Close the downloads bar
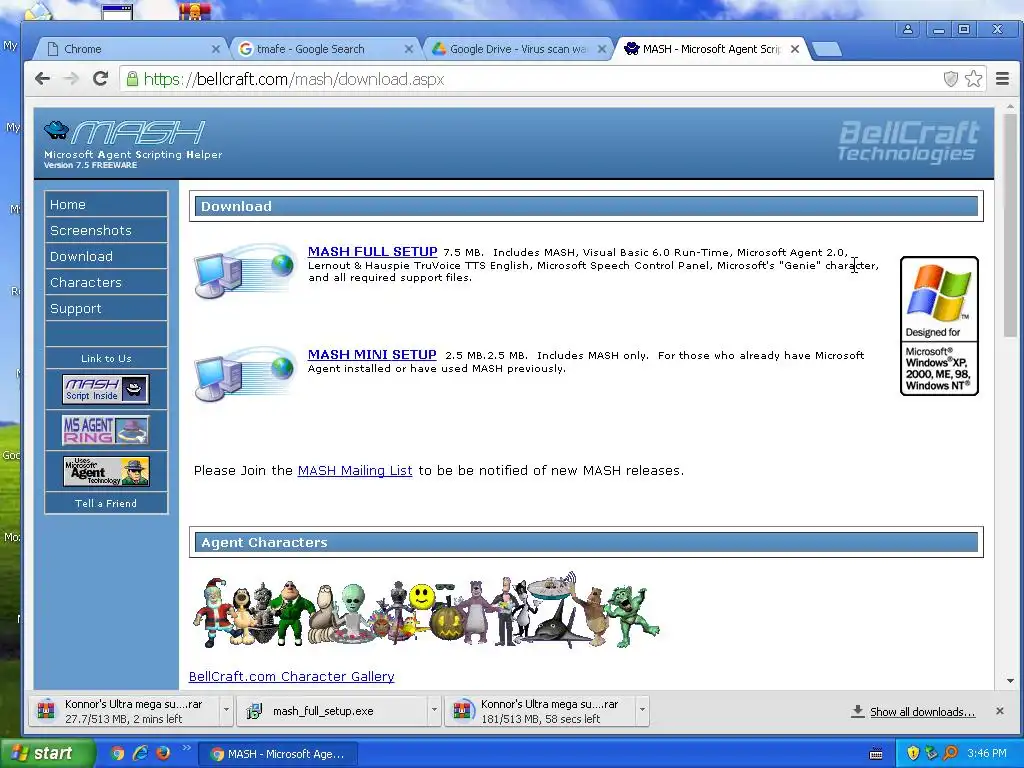Screen dimensions: 1024x768 (x=999, y=711)
